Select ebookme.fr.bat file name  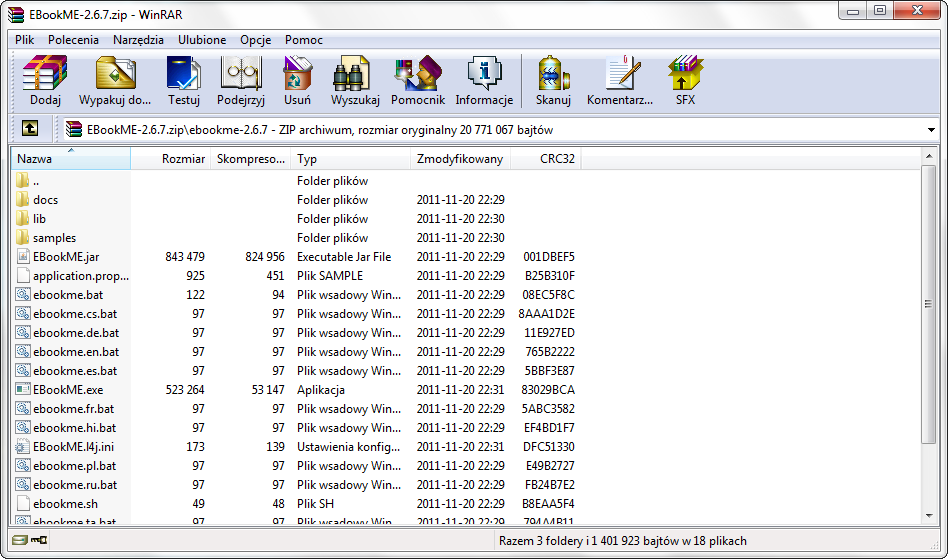73,409
